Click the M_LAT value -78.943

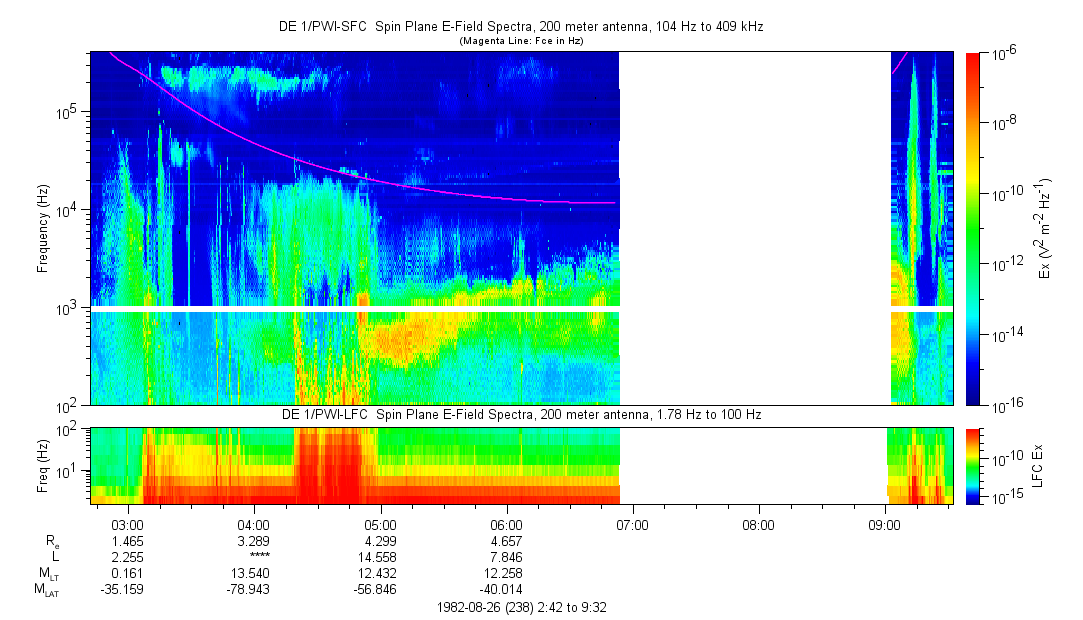254,590
